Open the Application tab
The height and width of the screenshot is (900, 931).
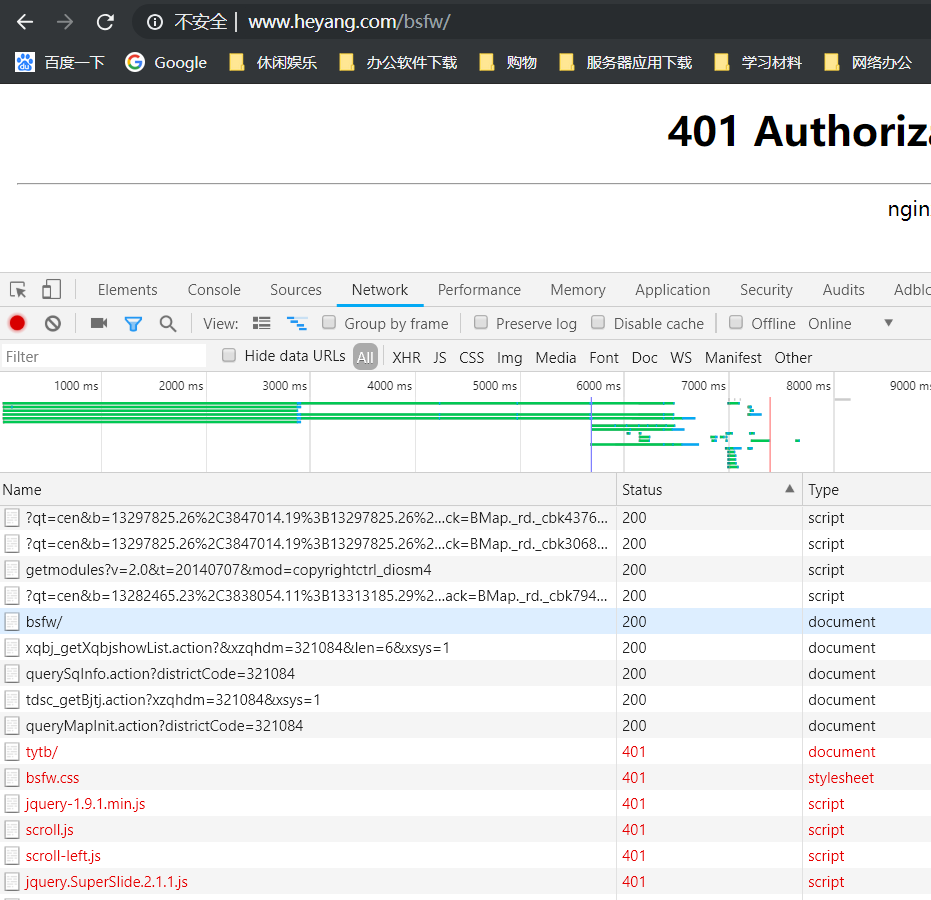click(673, 290)
